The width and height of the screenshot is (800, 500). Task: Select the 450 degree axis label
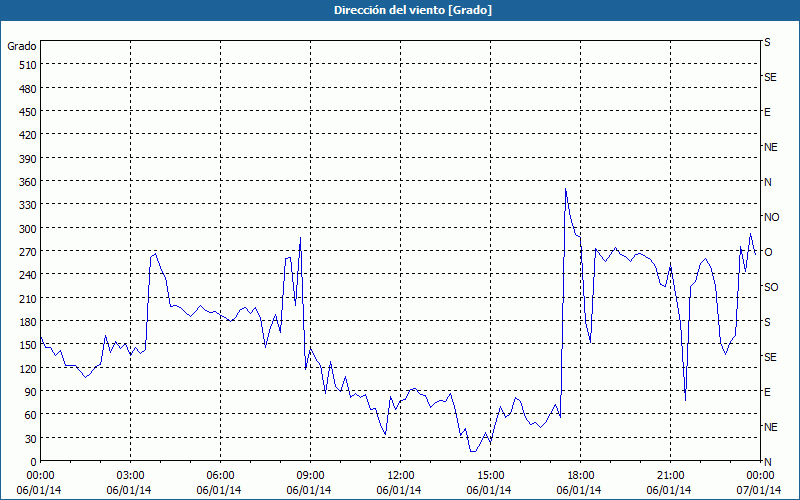point(28,112)
